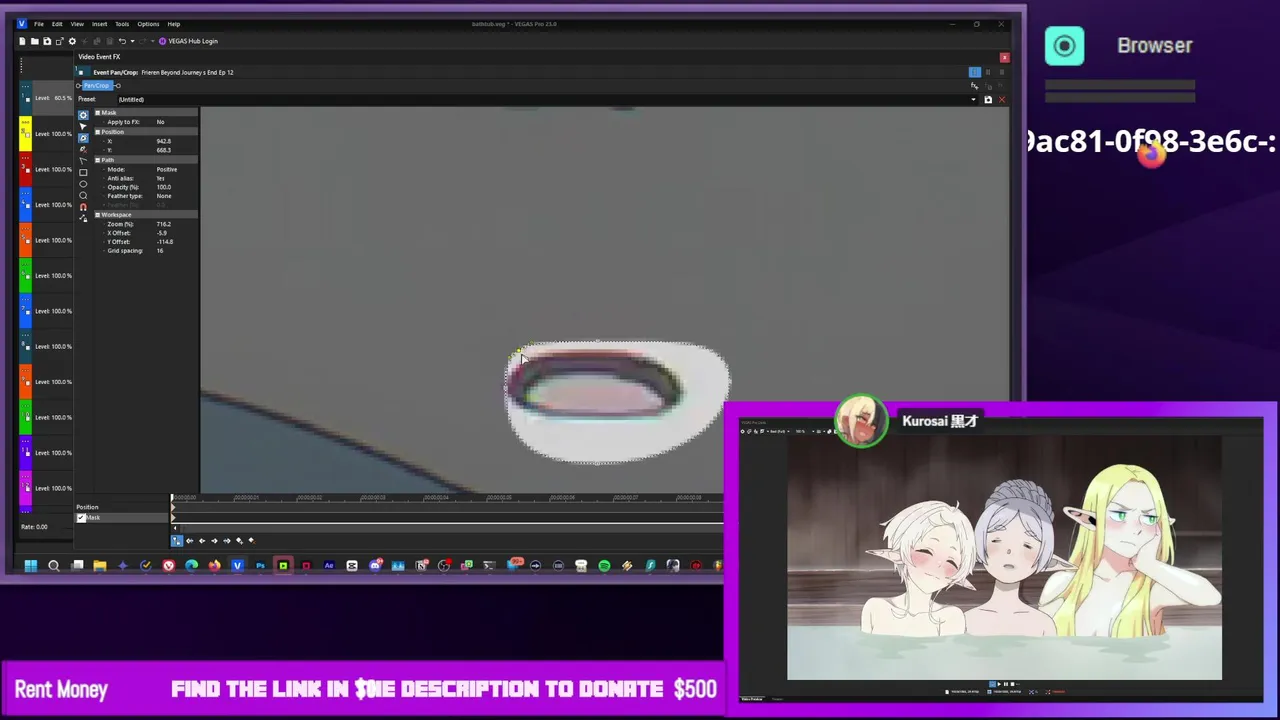This screenshot has width=1280, height=720.
Task: Open Firefox from the taskbar
Action: (x=214, y=566)
